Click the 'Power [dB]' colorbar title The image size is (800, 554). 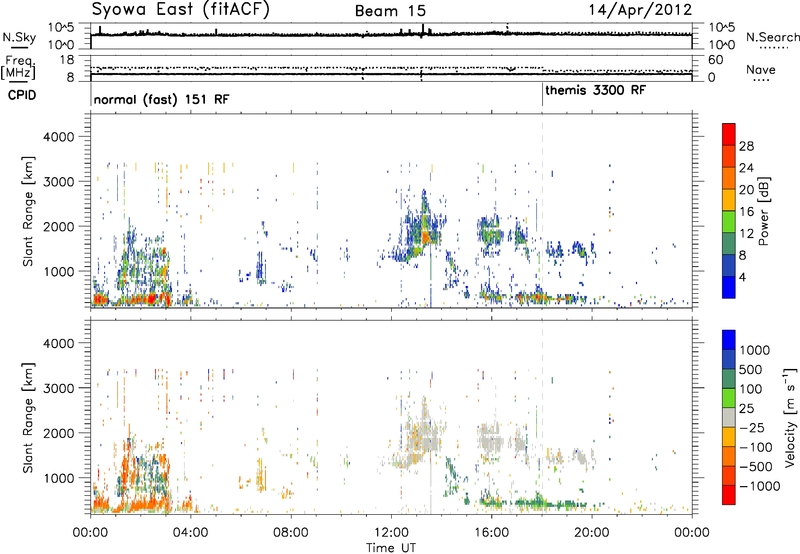[x=763, y=211]
